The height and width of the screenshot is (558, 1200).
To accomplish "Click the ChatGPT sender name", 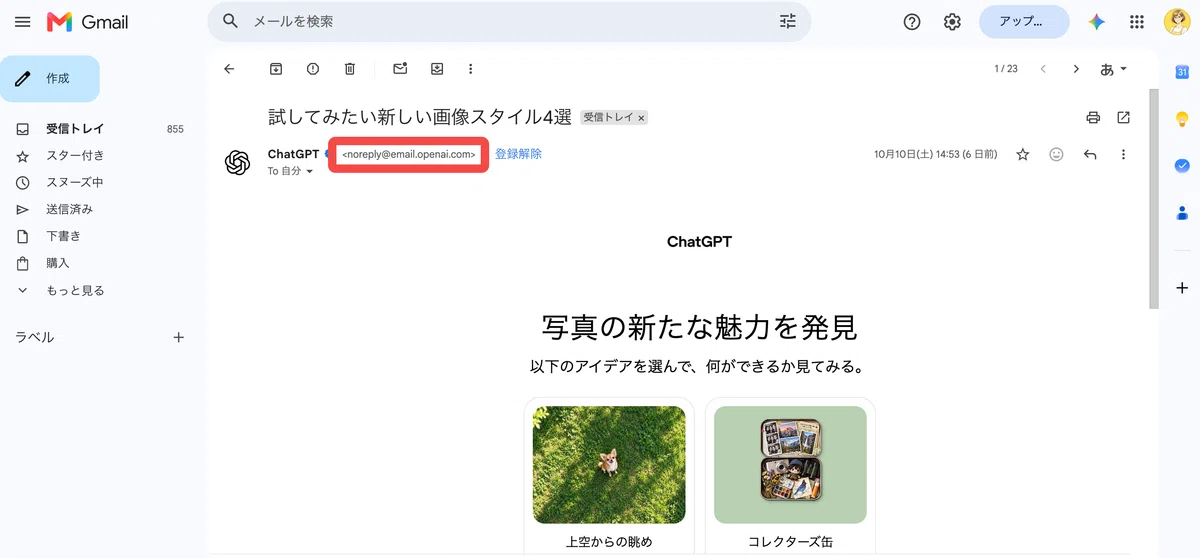I will click(x=291, y=154).
